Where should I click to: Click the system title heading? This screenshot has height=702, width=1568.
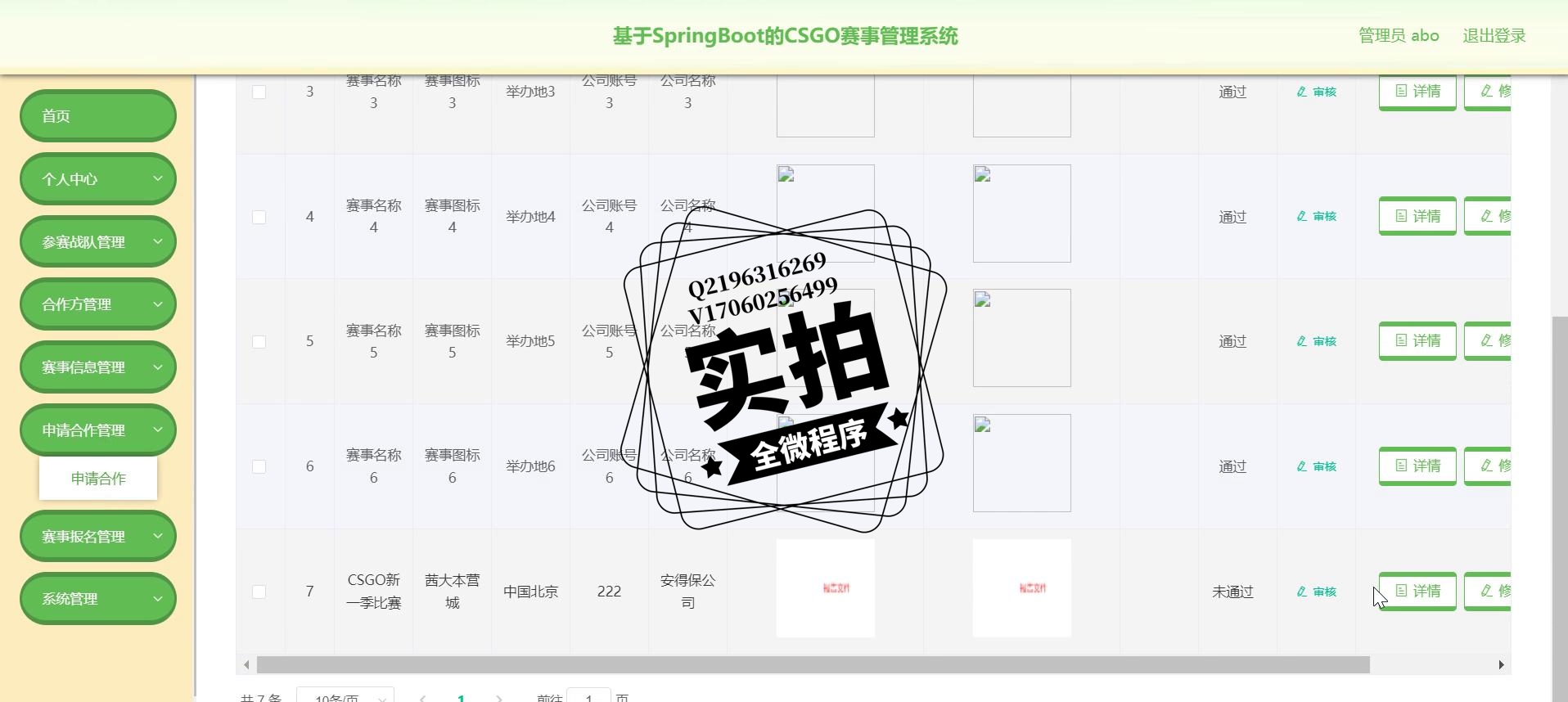point(785,36)
